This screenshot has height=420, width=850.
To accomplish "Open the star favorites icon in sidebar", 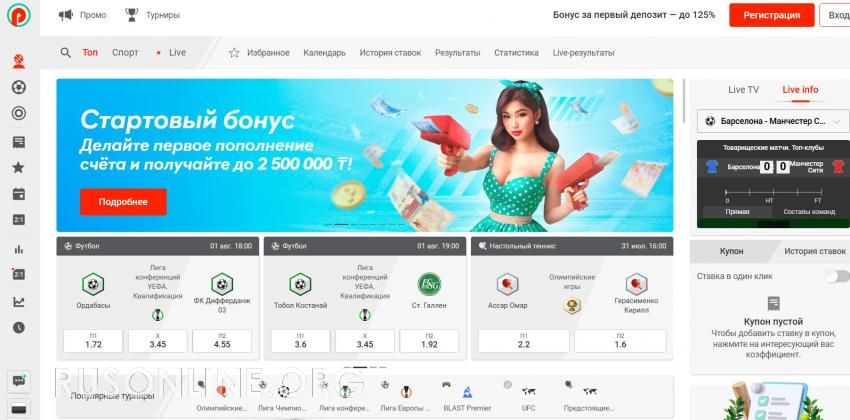I will tap(18, 167).
